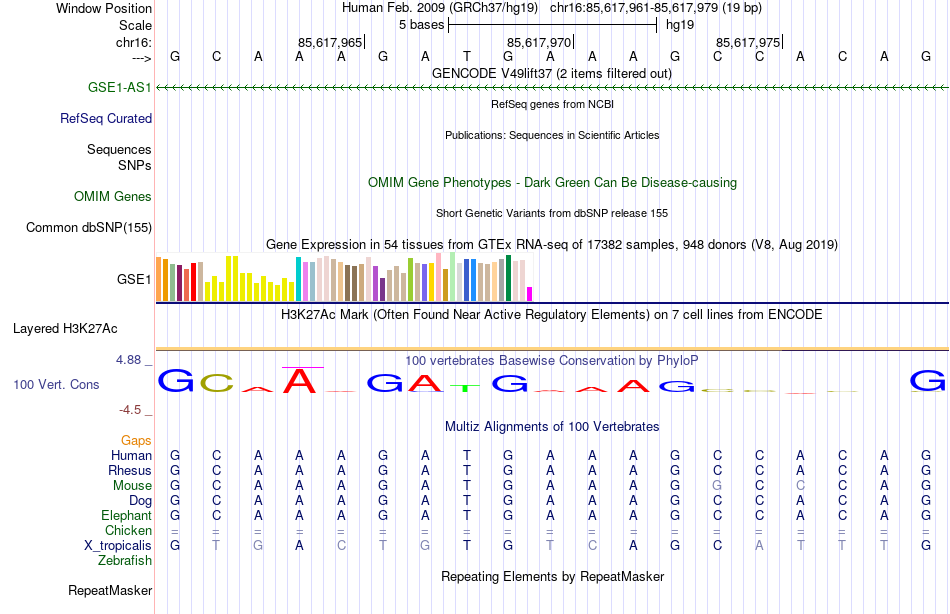This screenshot has width=950, height=614.
Task: Click the magenta final bar in GTEx chart
Action: [x=530, y=294]
